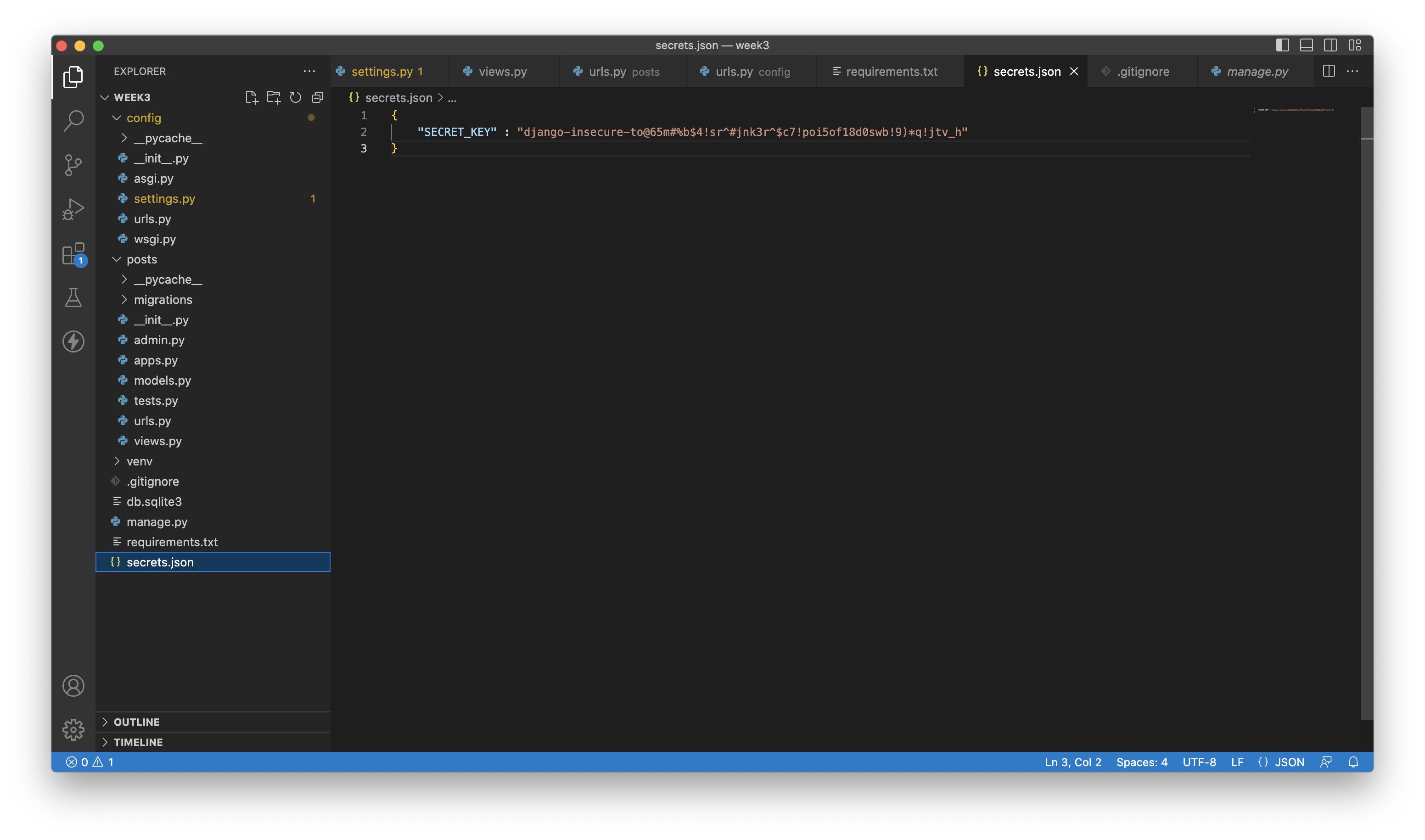This screenshot has height=840, width=1425.
Task: Open the Manage settings gear
Action: tap(73, 730)
